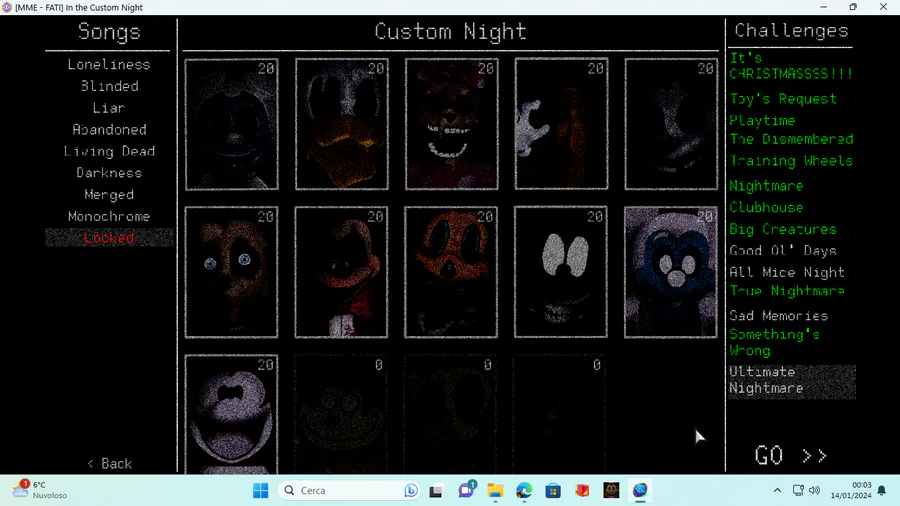This screenshot has height=506, width=900.
Task: Select It's CHRISTMASSSS!!! challenge
Action: [791, 66]
